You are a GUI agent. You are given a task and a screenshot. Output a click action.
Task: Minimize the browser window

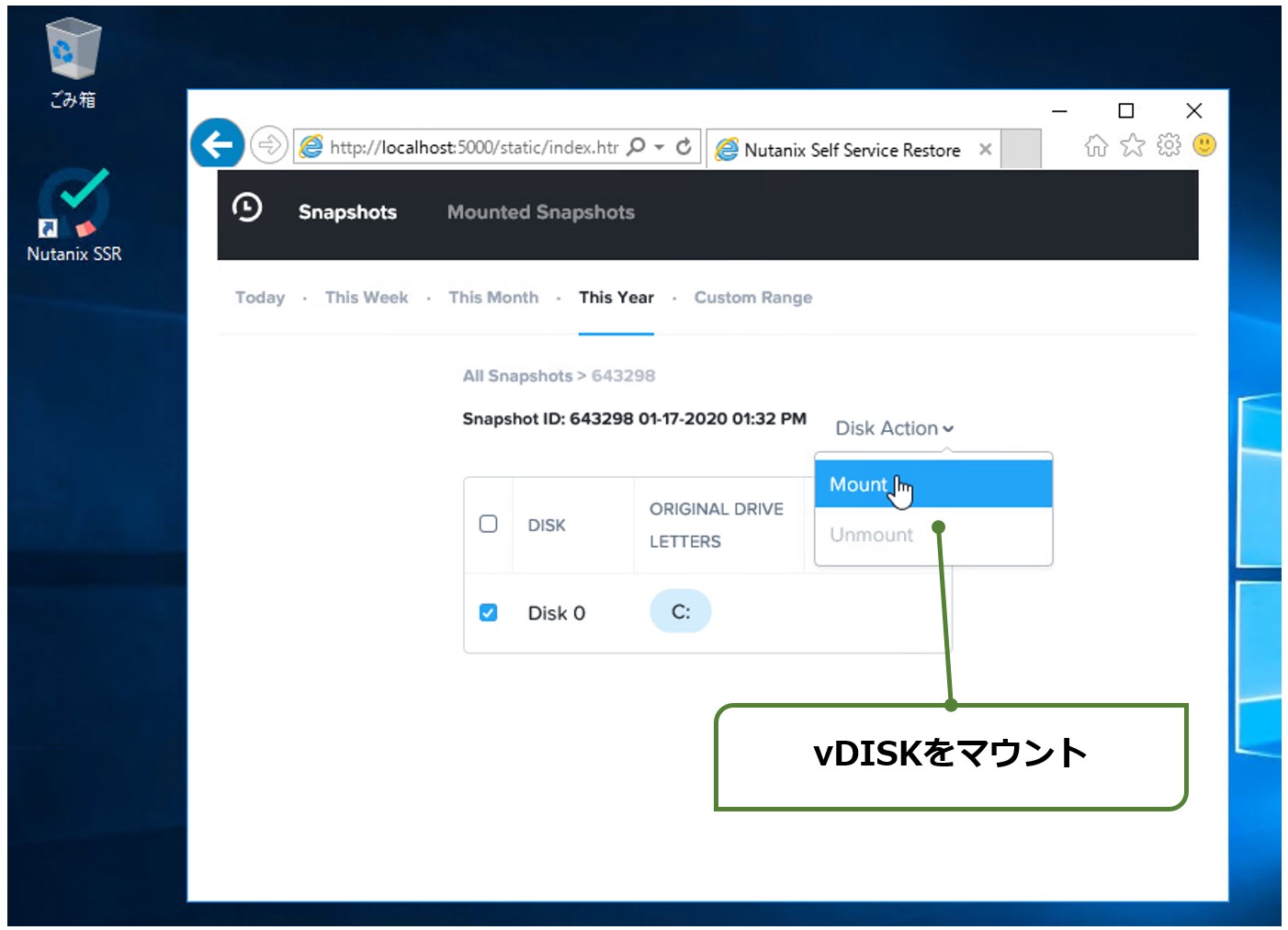tap(1059, 110)
